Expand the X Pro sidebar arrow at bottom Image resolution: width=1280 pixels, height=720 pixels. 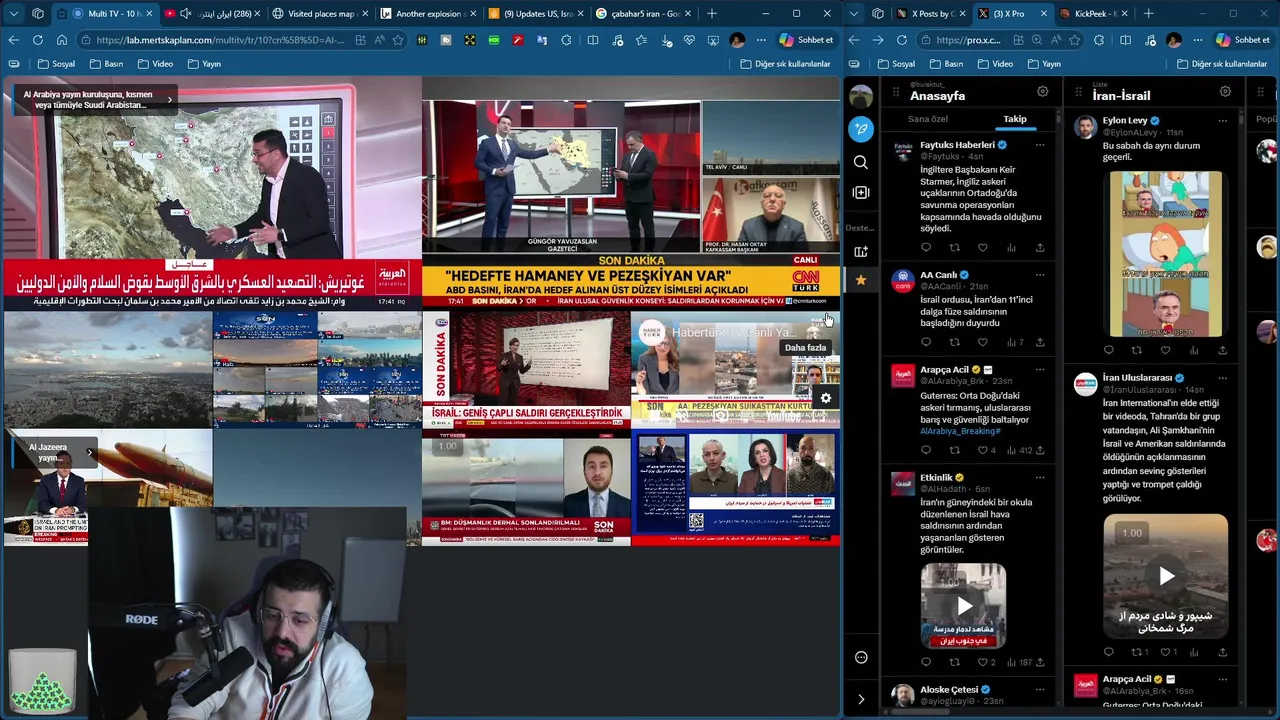861,699
